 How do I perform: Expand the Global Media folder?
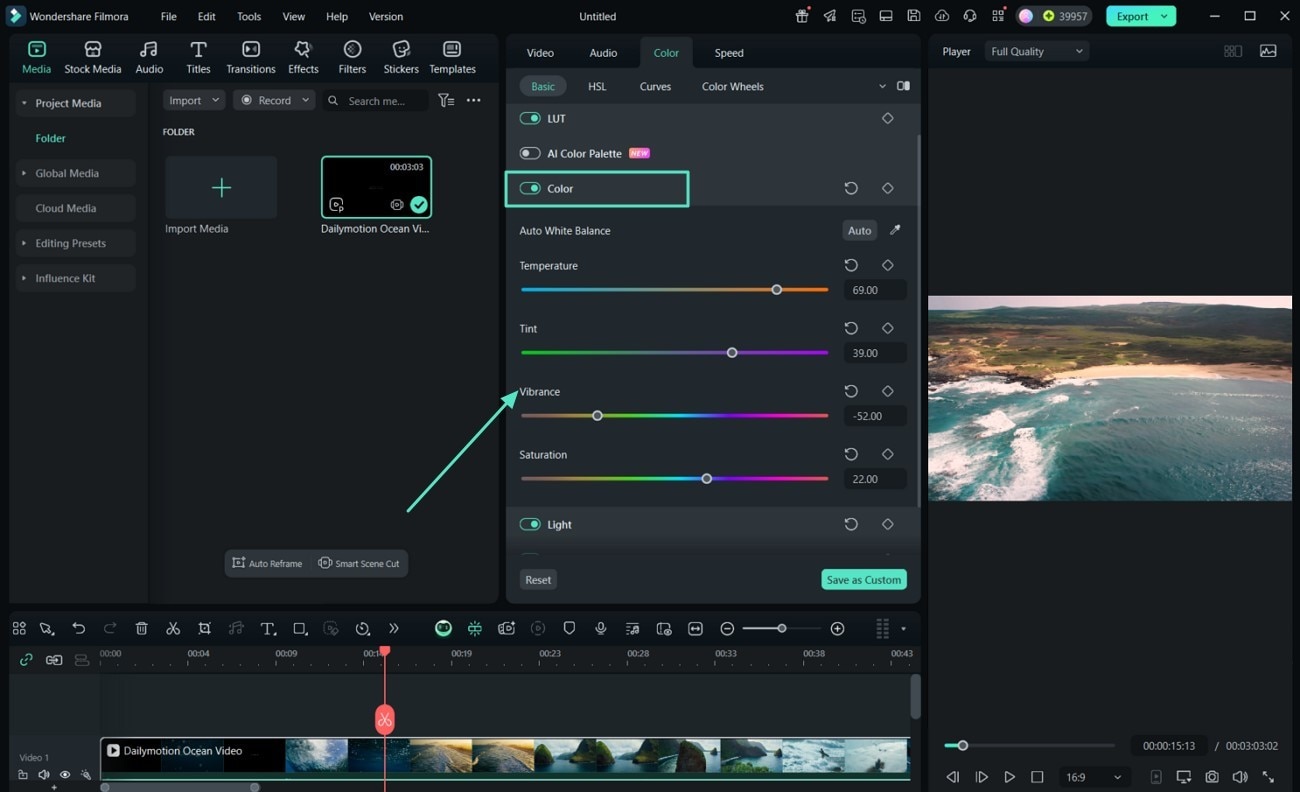(x=24, y=173)
